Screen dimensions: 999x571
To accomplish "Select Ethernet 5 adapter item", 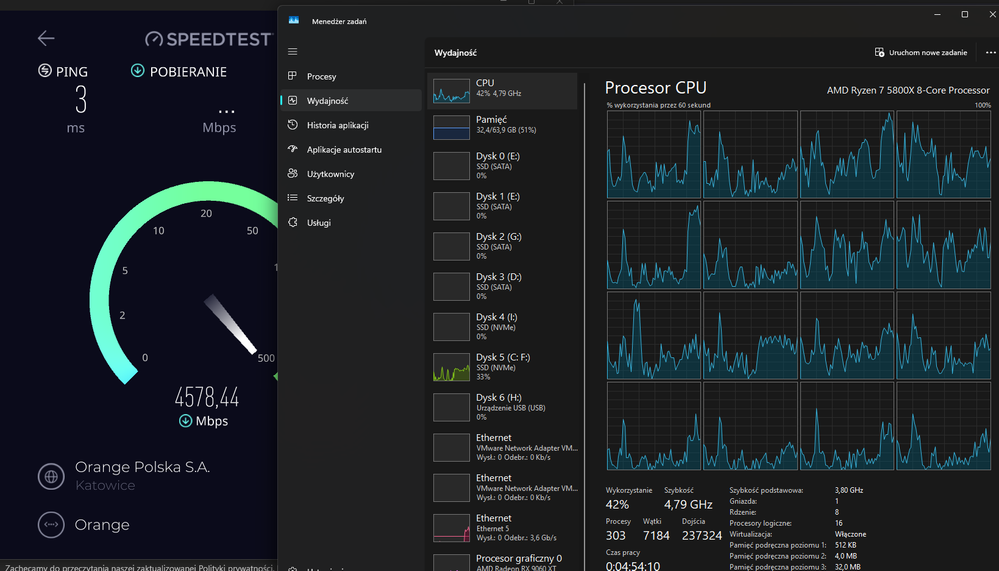I will [x=503, y=528].
